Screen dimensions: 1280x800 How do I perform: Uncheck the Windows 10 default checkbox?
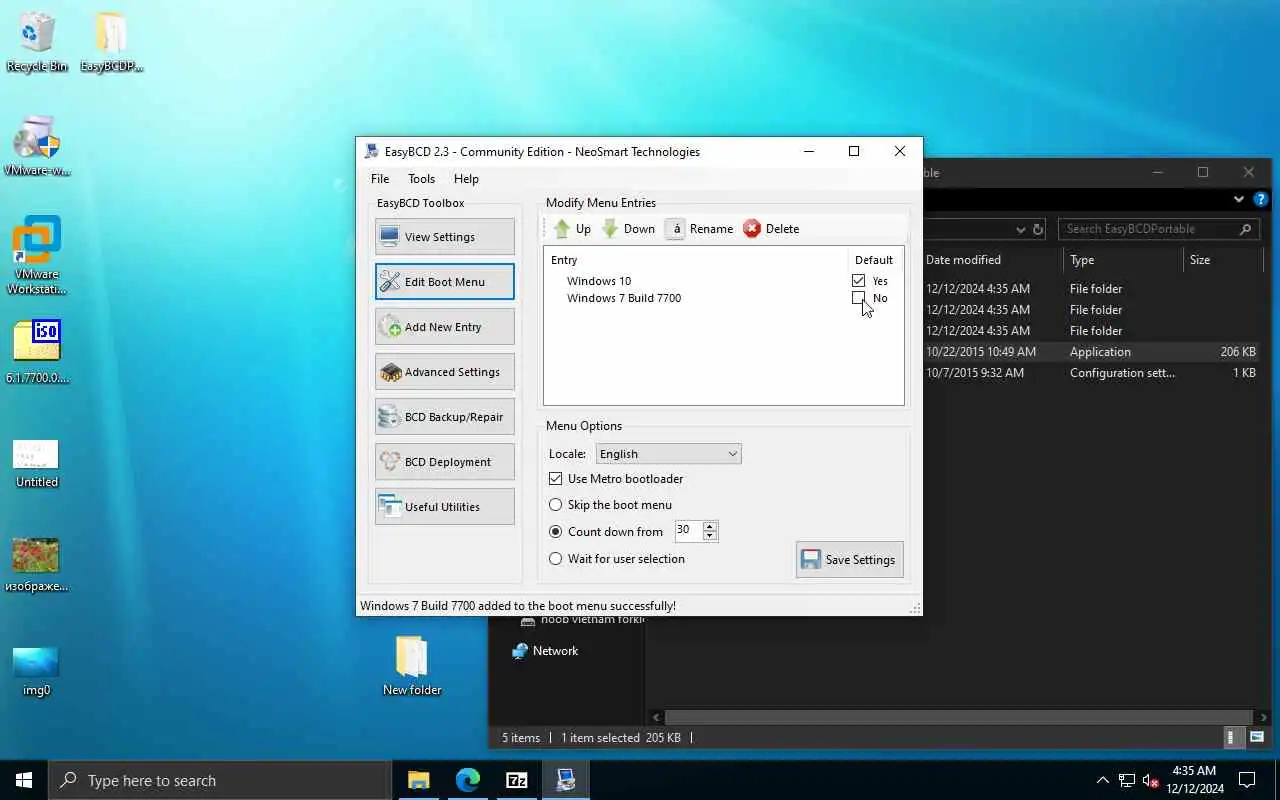coord(858,281)
